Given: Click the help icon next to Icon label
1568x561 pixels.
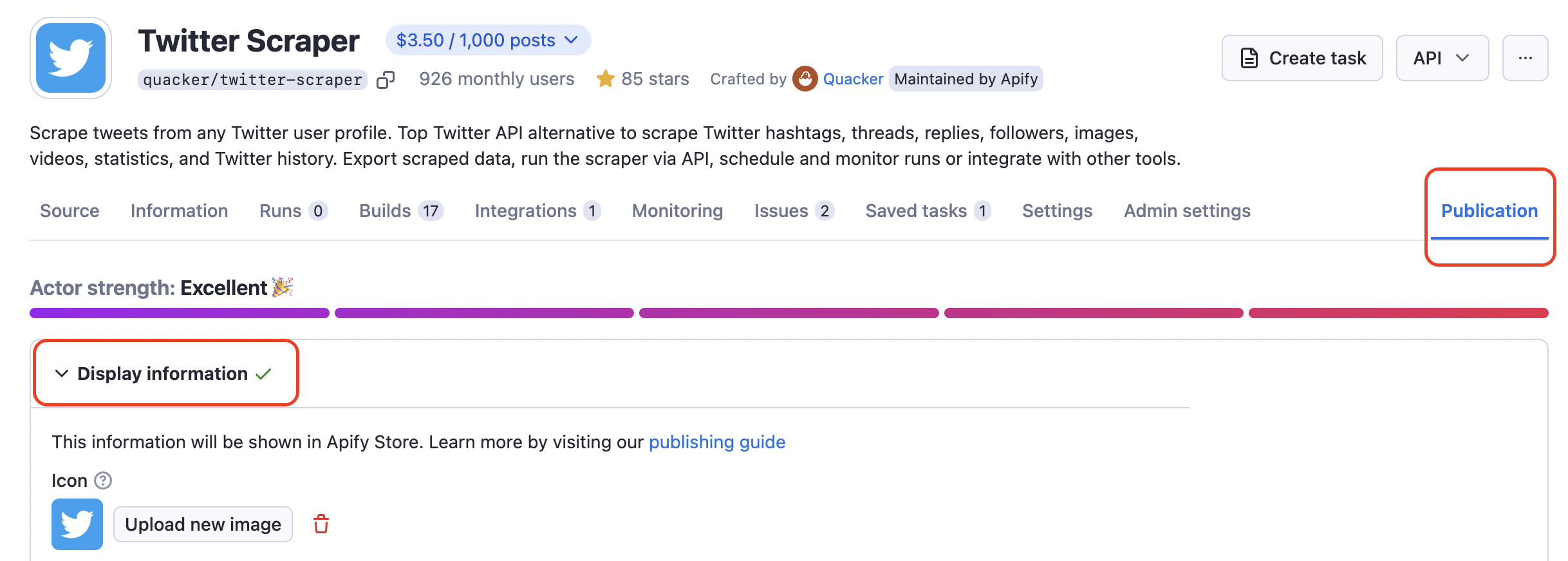Looking at the screenshot, I should click(103, 480).
